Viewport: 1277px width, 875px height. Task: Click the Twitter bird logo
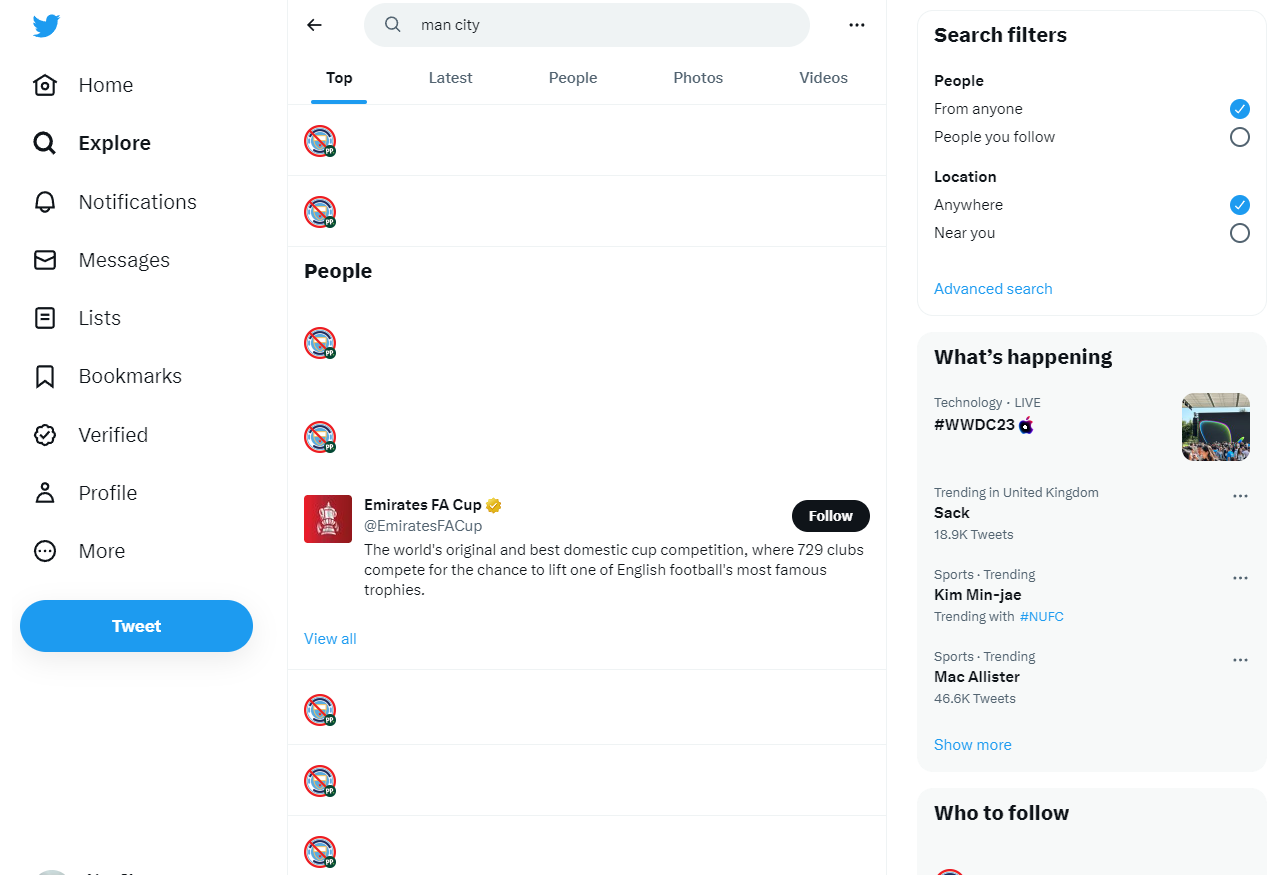point(46,26)
